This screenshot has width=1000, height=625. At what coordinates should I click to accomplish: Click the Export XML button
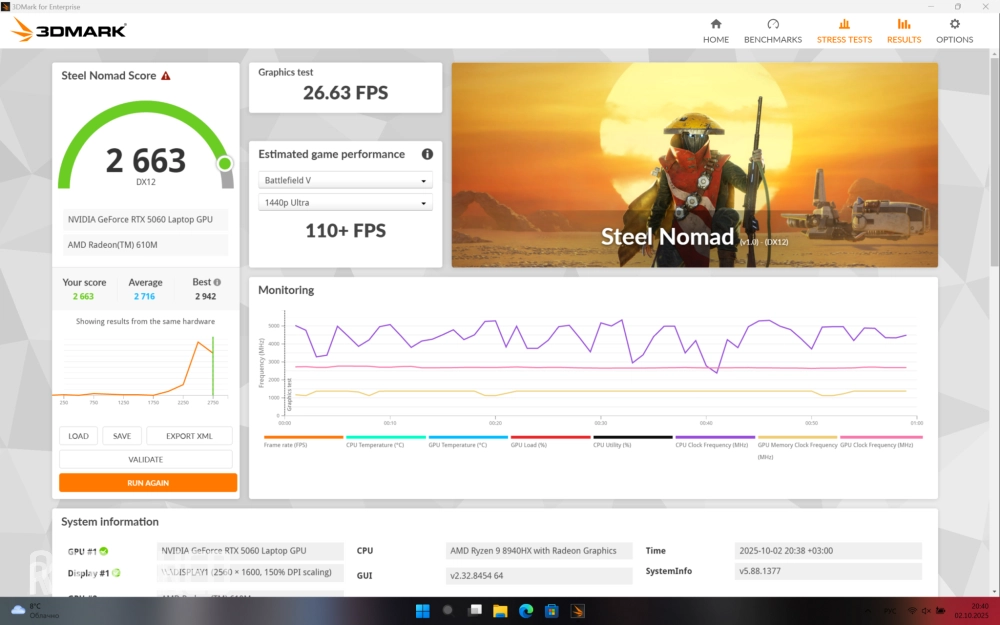pyautogui.click(x=189, y=436)
